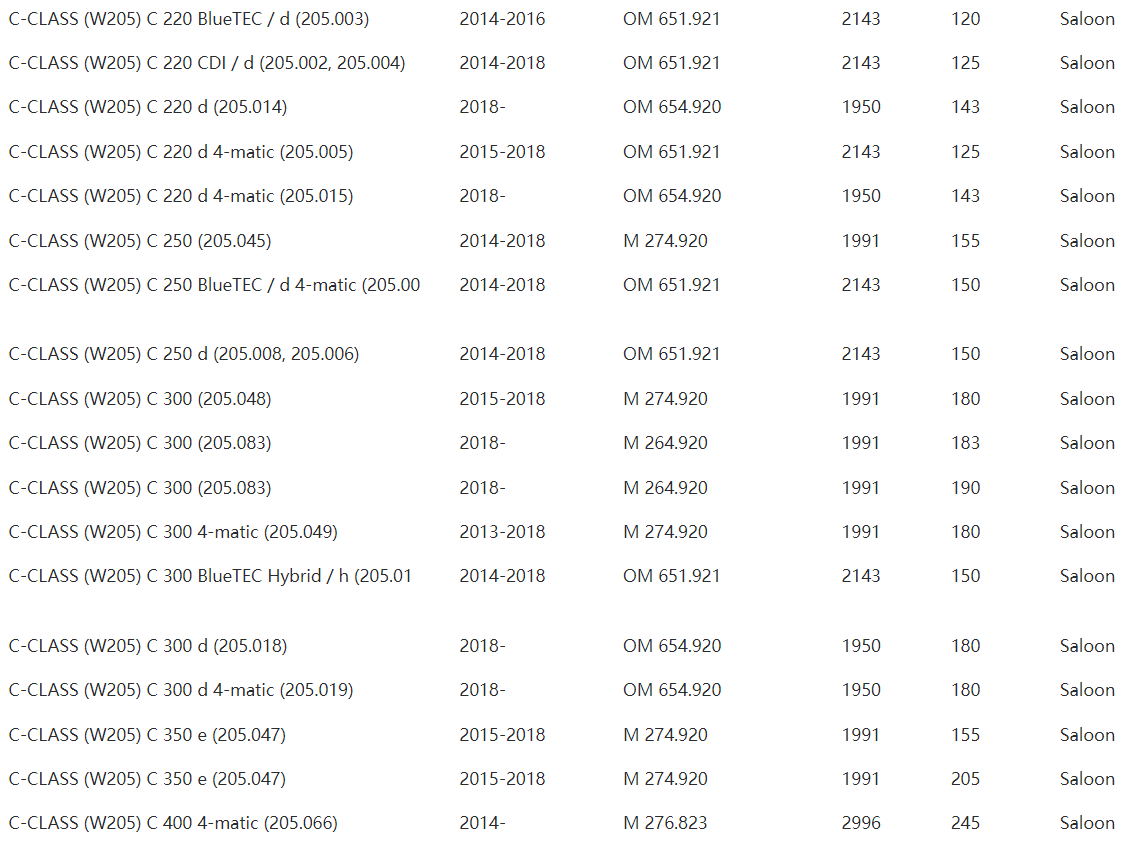Click the C 300 d (205.018) model name
The image size is (1134, 841).
148,646
